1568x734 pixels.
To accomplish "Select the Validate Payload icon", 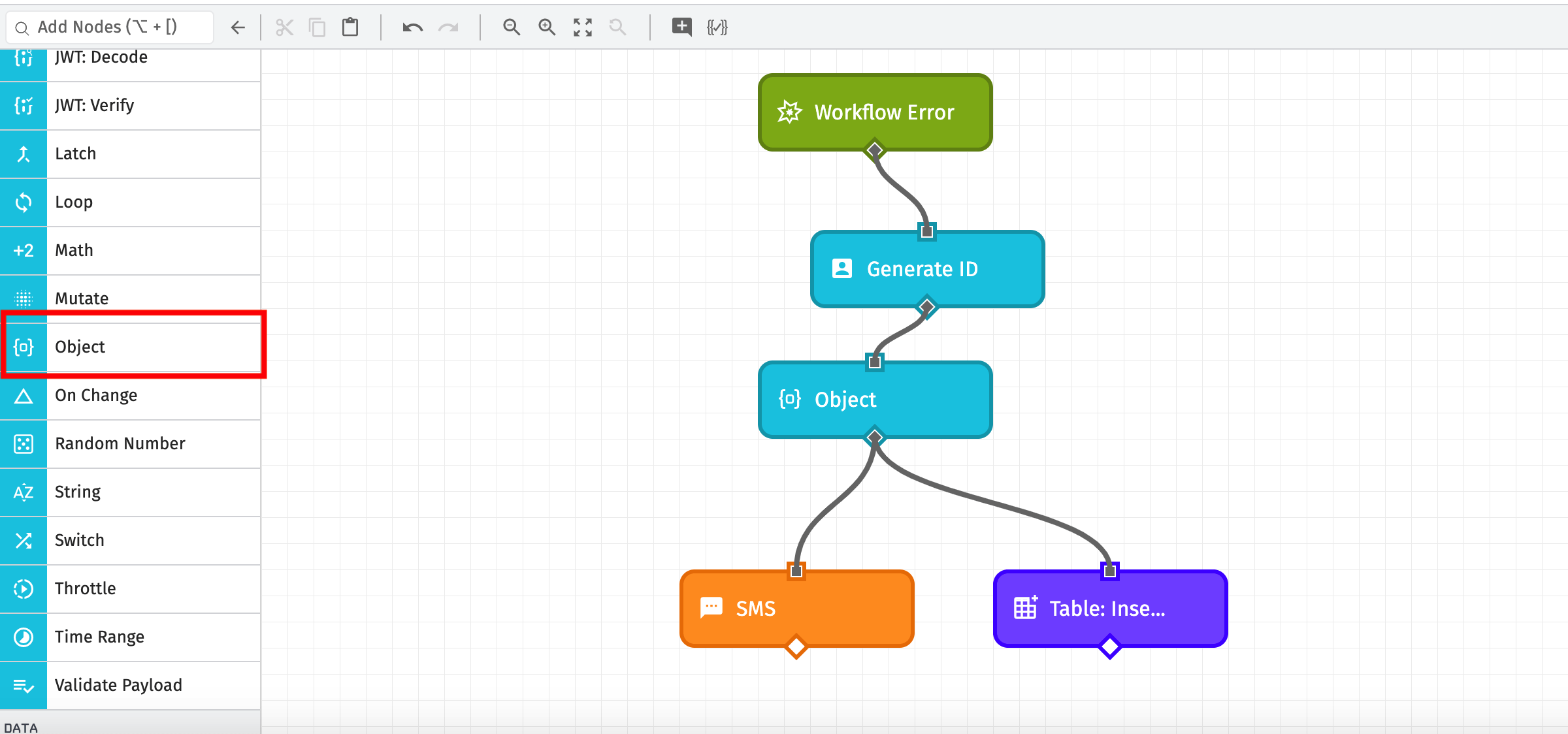I will 24,685.
